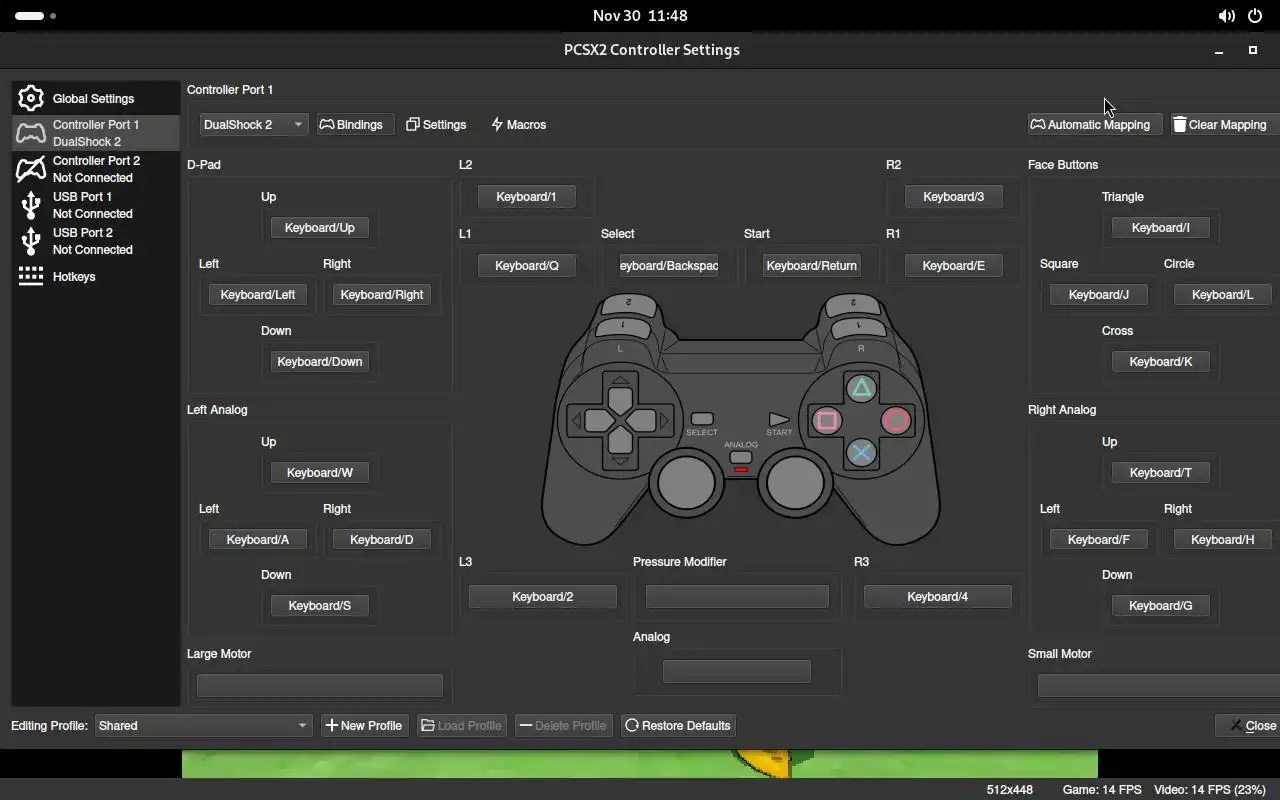Rebind Left Analog Left Keyboard/A
Image resolution: width=1280 pixels, height=800 pixels.
pyautogui.click(x=258, y=540)
